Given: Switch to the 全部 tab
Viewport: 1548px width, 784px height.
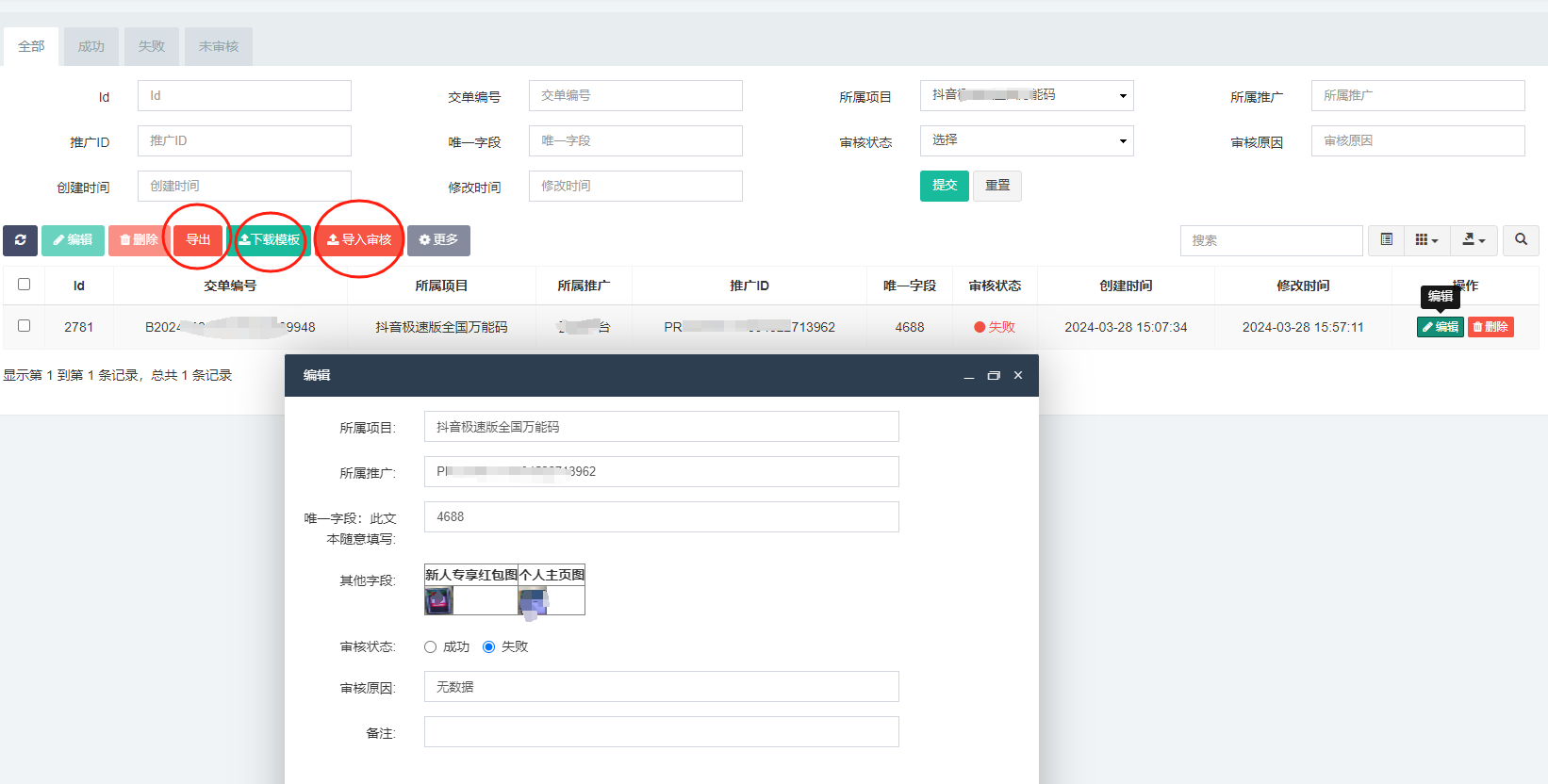Looking at the screenshot, I should pyautogui.click(x=31, y=46).
